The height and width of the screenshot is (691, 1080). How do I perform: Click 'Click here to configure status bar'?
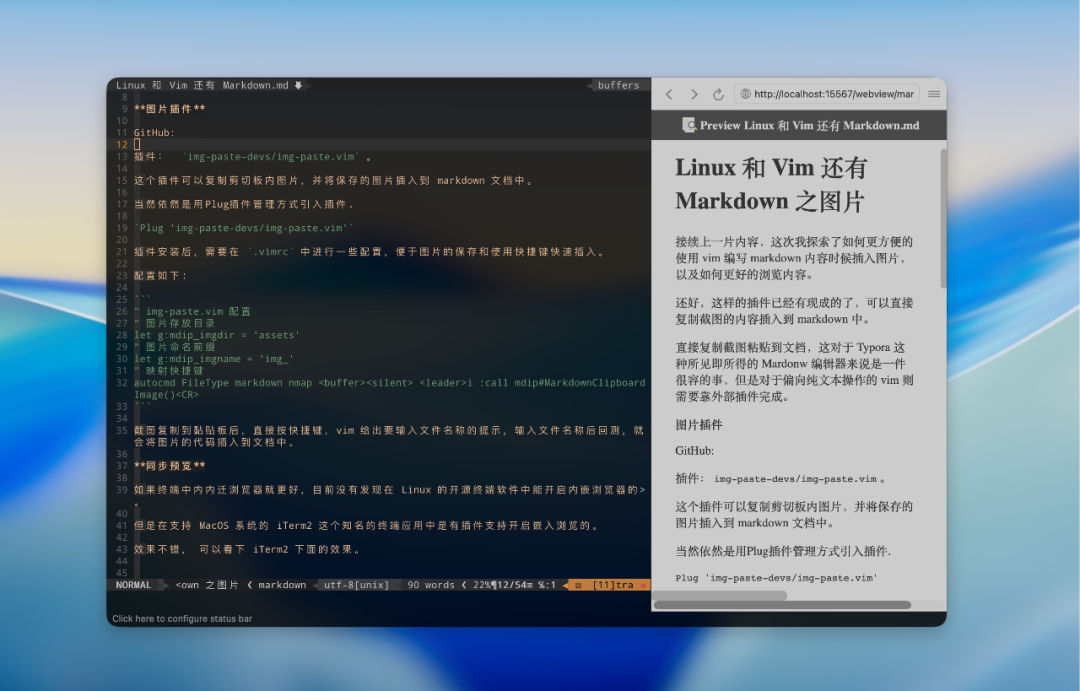pyautogui.click(x=182, y=619)
